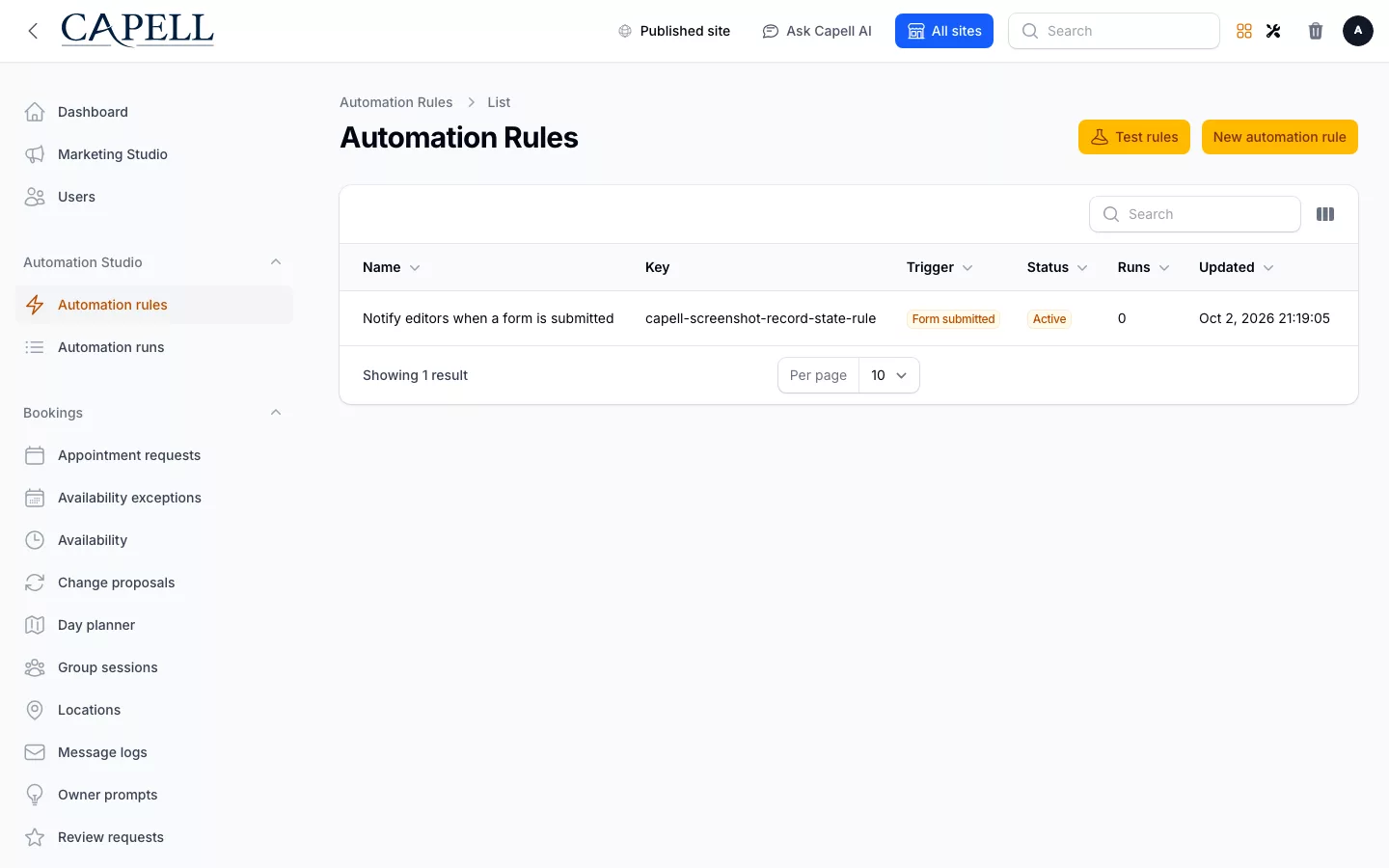Screen dimensions: 1389x868
Task: Open rule Notify editors when a form is submitted
Action: click(488, 318)
